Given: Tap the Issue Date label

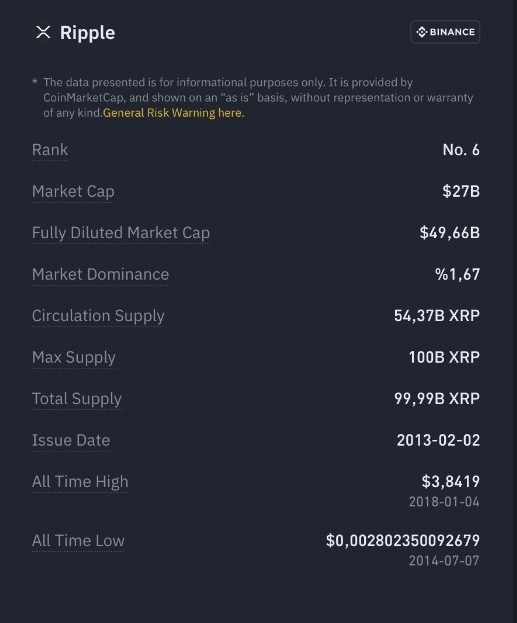Looking at the screenshot, I should (71, 440).
